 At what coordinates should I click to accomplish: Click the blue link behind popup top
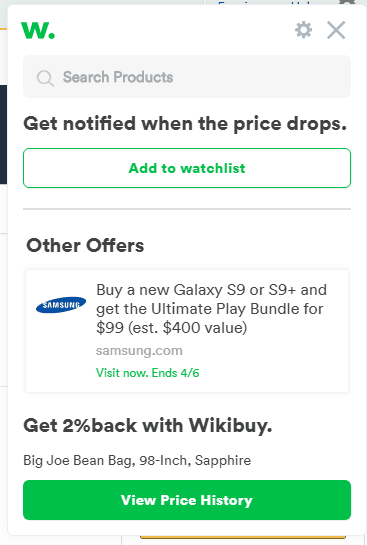[264, 3]
